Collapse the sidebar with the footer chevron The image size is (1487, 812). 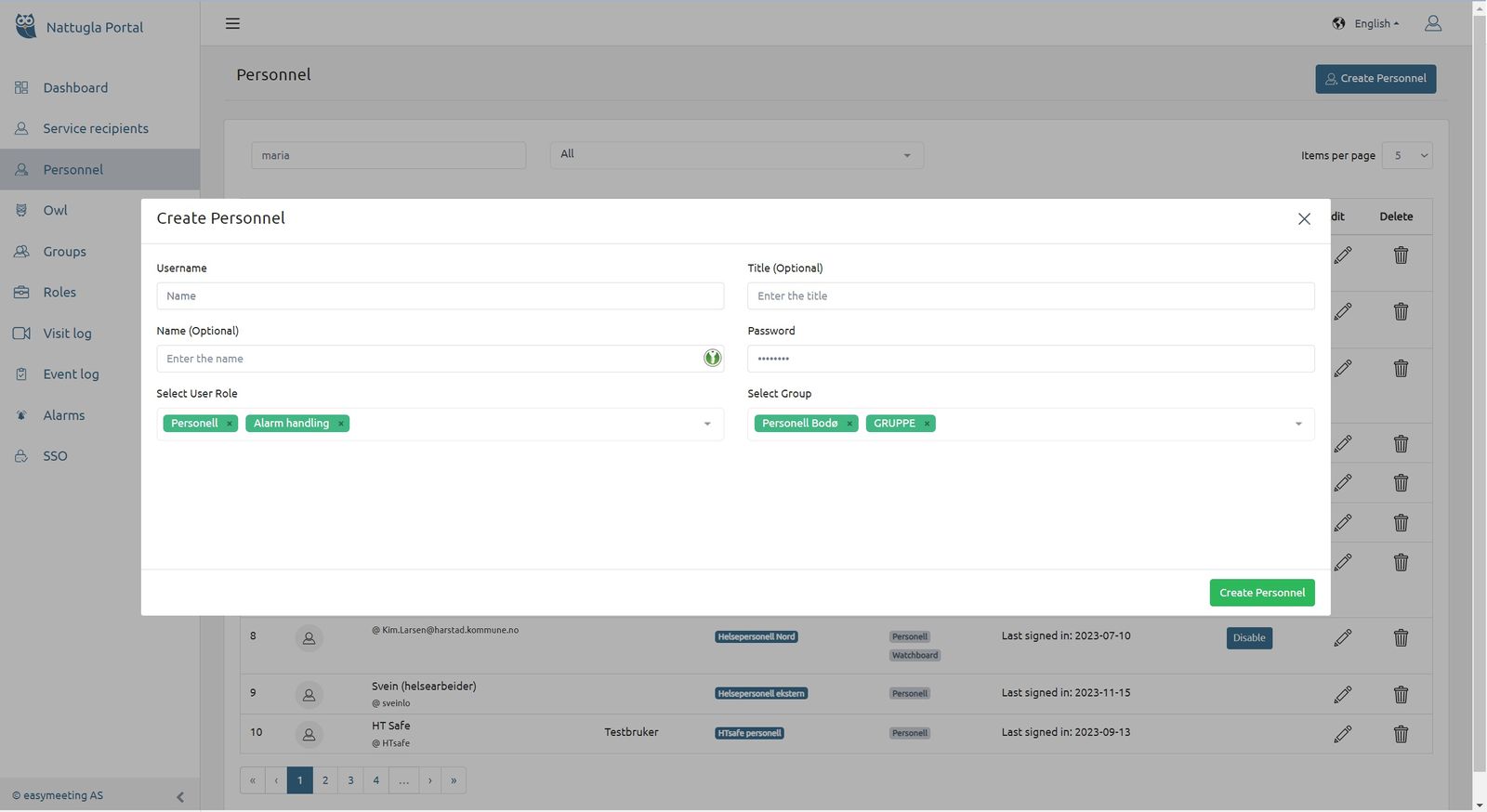[180, 796]
